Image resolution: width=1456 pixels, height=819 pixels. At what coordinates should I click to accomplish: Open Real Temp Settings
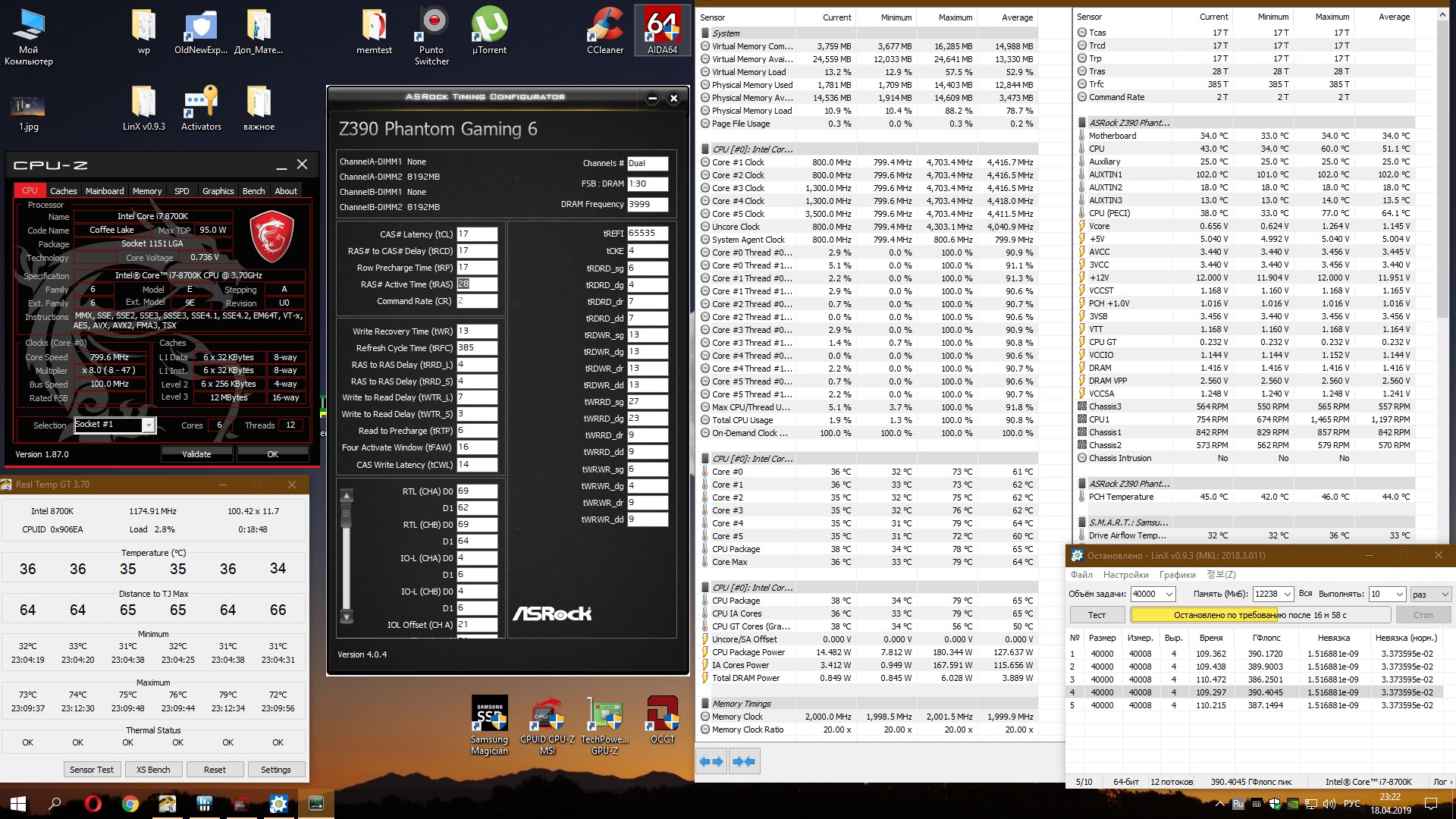(x=276, y=770)
